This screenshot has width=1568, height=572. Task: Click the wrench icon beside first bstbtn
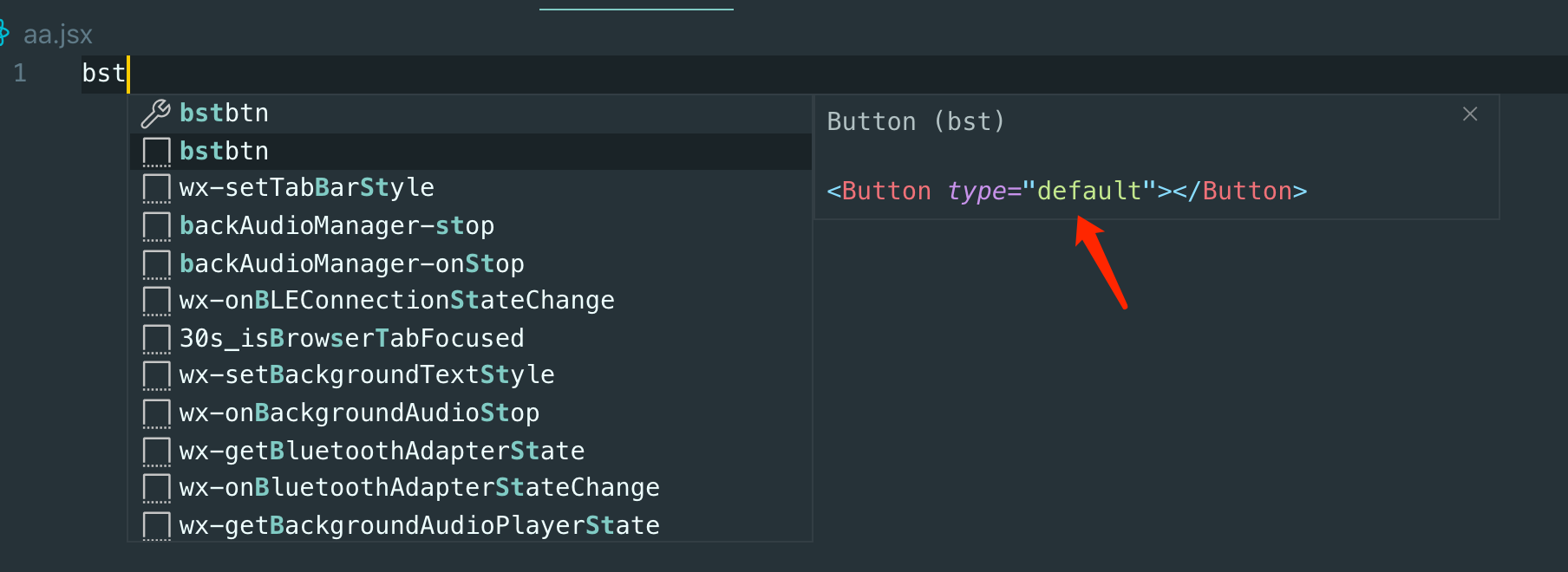(156, 114)
